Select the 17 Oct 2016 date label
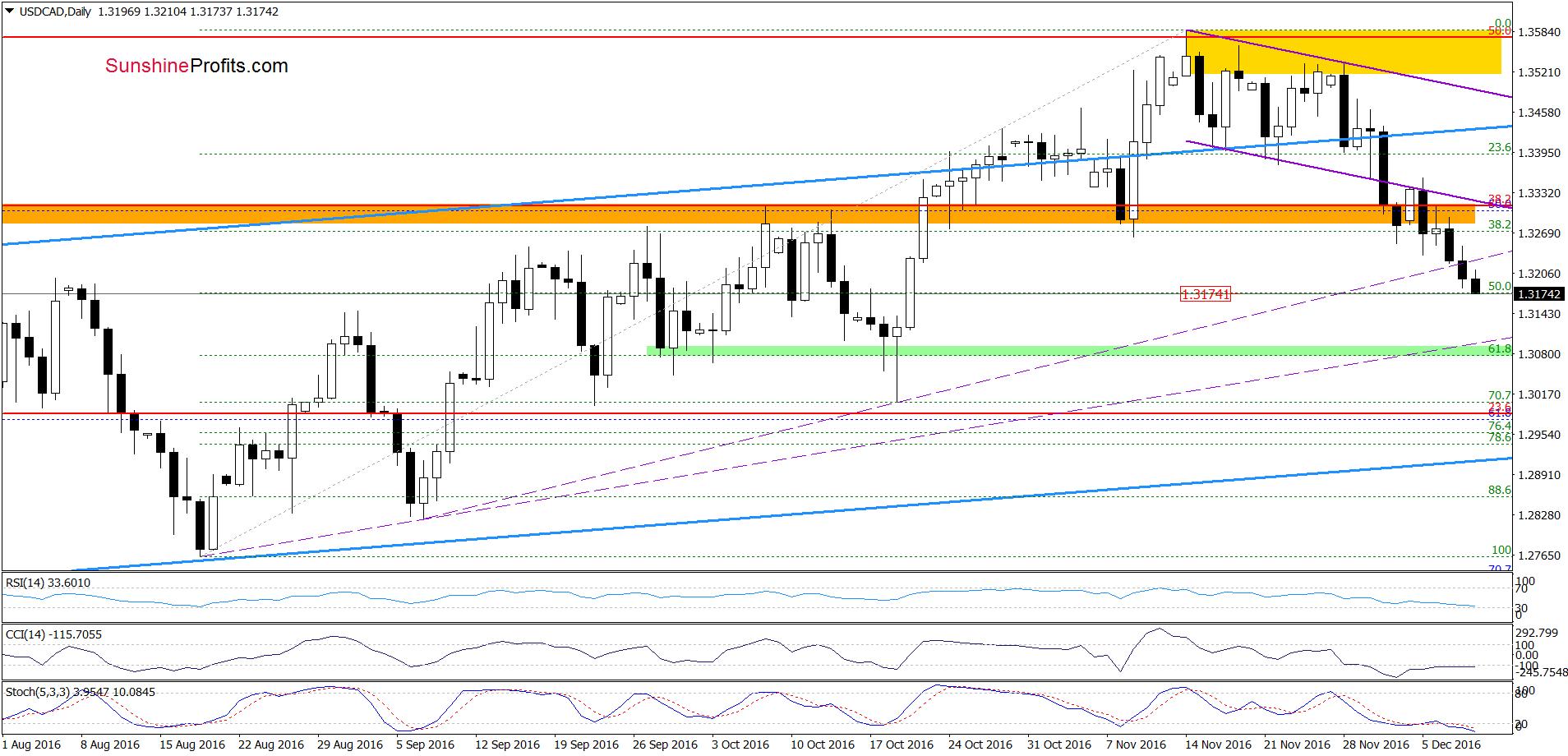 902,744
